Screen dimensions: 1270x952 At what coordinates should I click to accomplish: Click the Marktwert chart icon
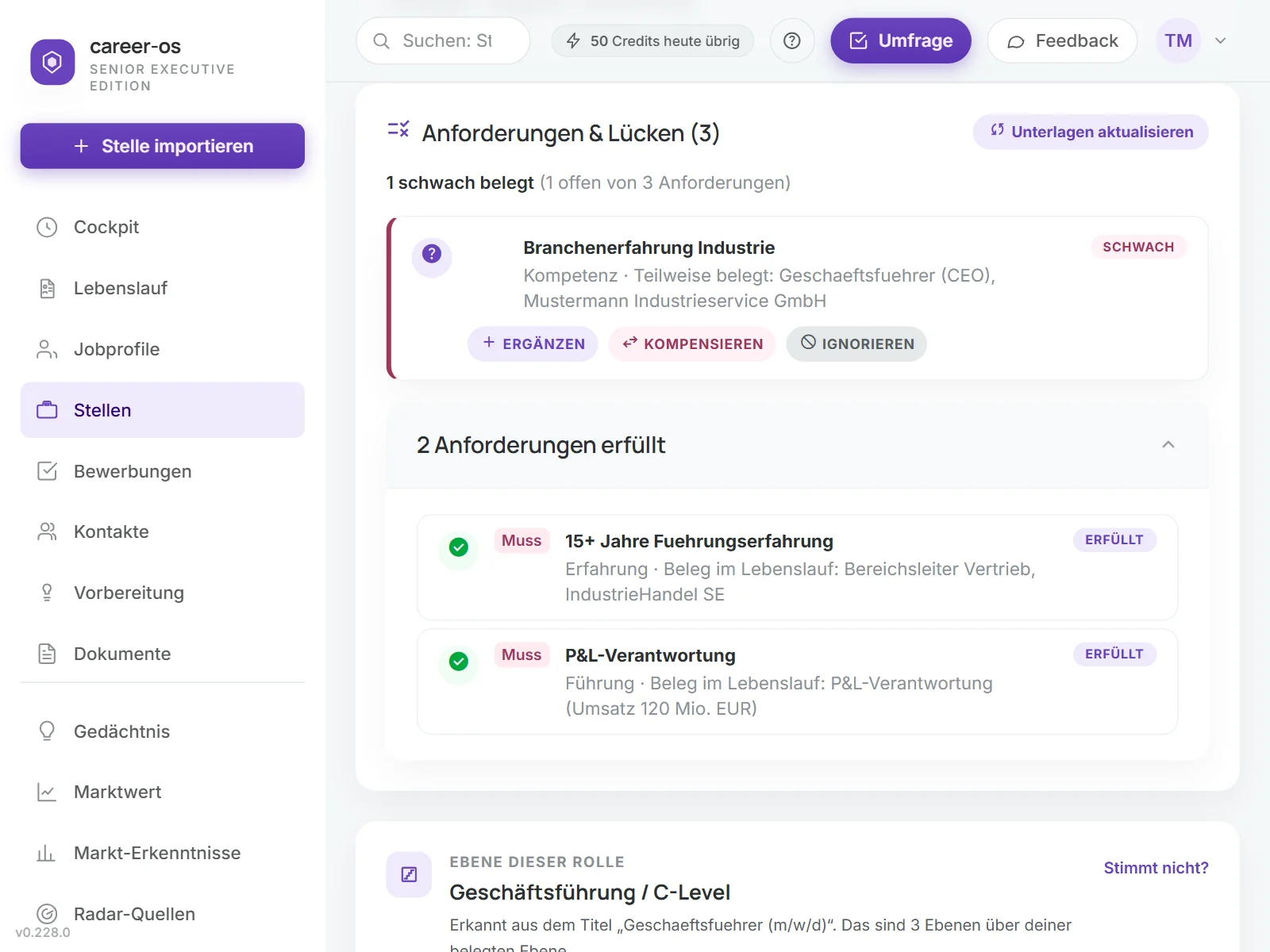click(47, 792)
